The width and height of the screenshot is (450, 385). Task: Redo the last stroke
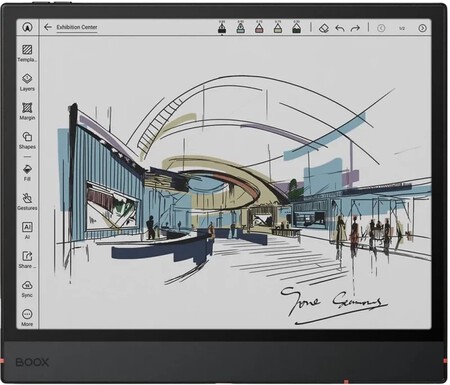(x=355, y=28)
